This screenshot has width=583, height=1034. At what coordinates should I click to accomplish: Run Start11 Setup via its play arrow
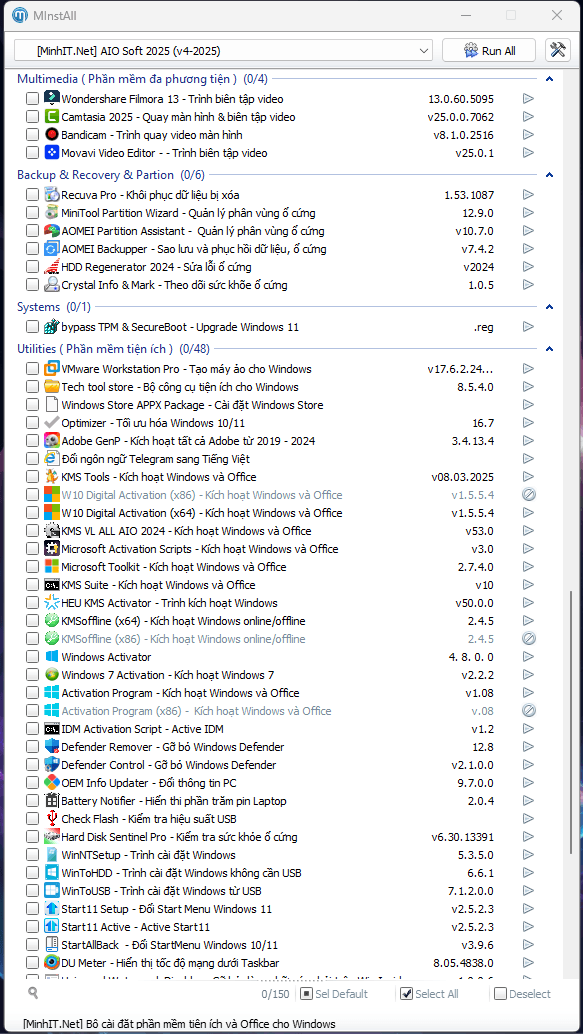[x=528, y=909]
